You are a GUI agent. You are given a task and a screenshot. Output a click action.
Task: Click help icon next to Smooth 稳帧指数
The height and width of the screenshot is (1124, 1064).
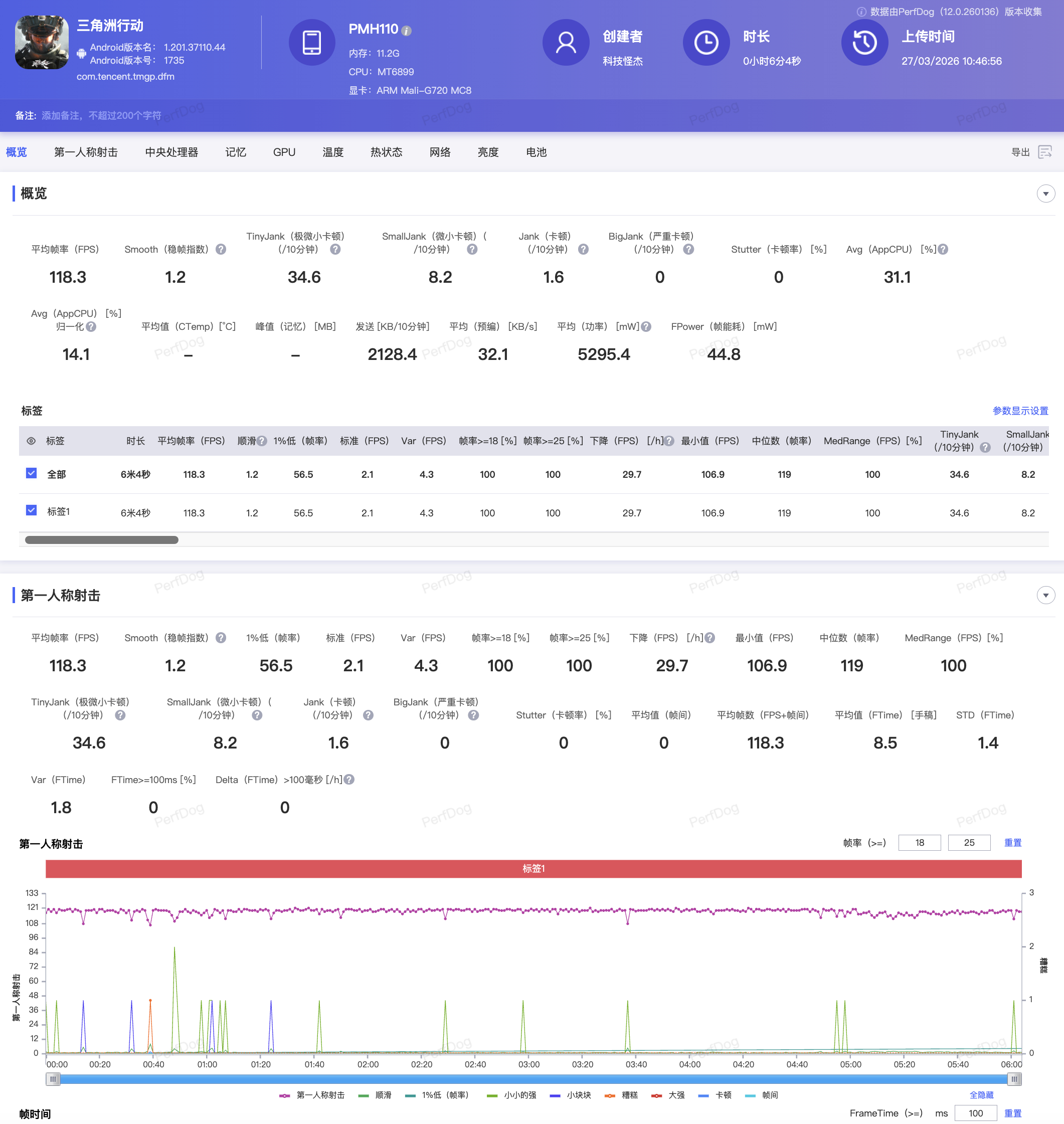pyautogui.click(x=221, y=250)
